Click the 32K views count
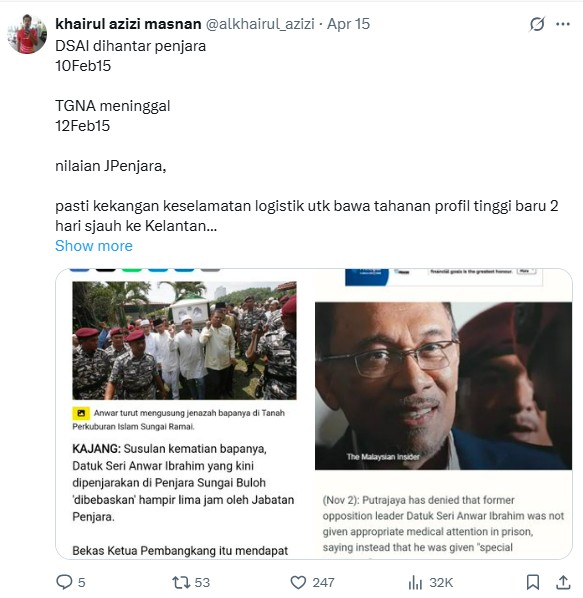The height and width of the screenshot is (598, 583). point(441,583)
